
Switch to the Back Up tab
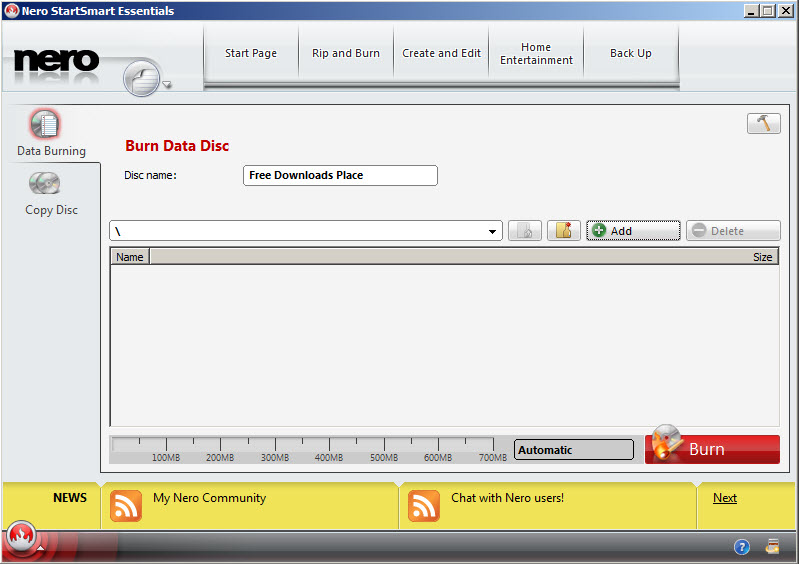coord(631,53)
